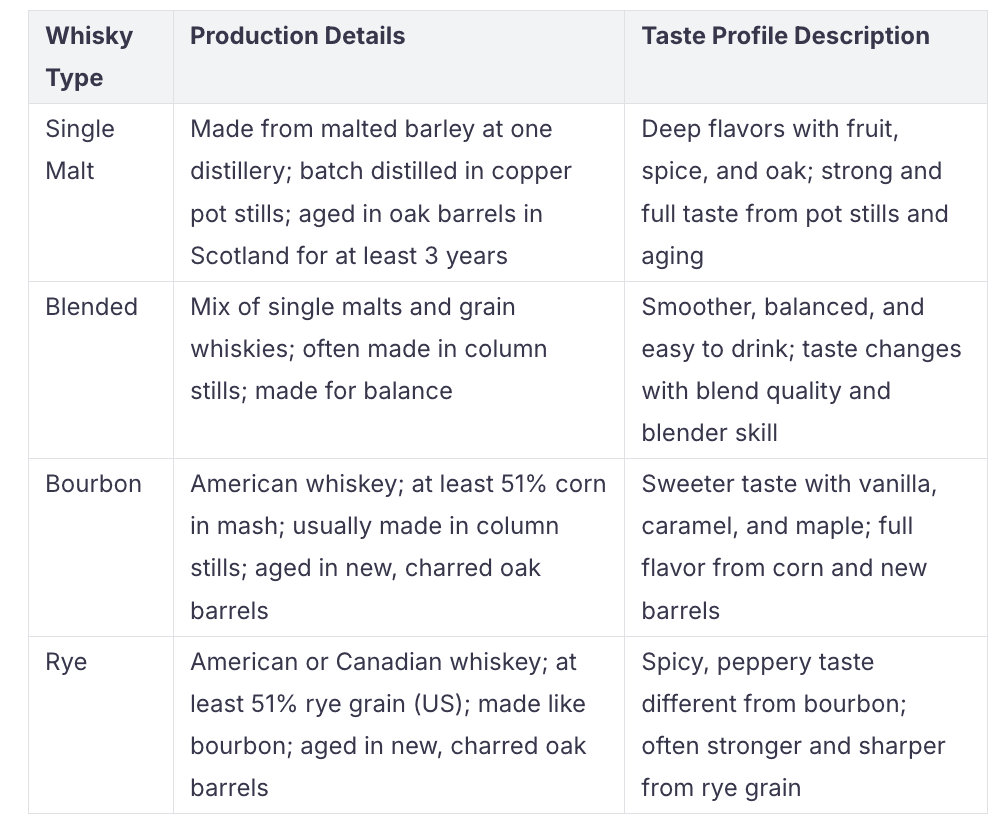Click Single Malt taste profile cell
Screen dimensions: 1000x824
tap(805, 192)
